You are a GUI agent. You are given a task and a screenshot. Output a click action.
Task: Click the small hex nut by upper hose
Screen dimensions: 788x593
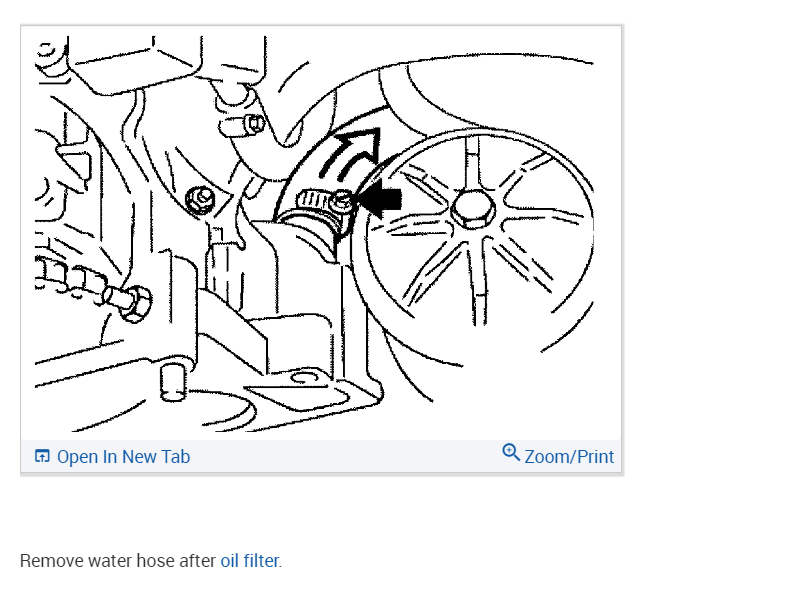[256, 123]
